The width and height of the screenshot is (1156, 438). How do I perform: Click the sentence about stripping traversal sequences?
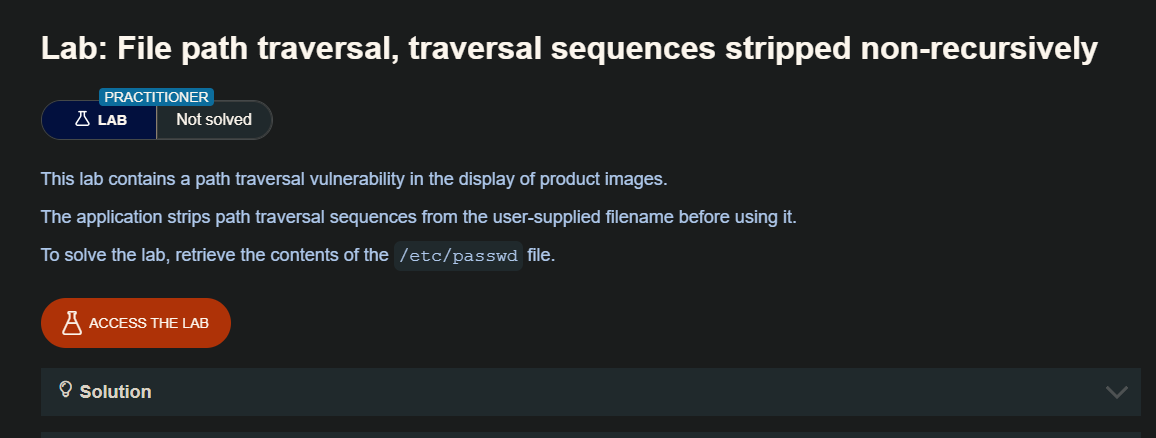point(418,217)
